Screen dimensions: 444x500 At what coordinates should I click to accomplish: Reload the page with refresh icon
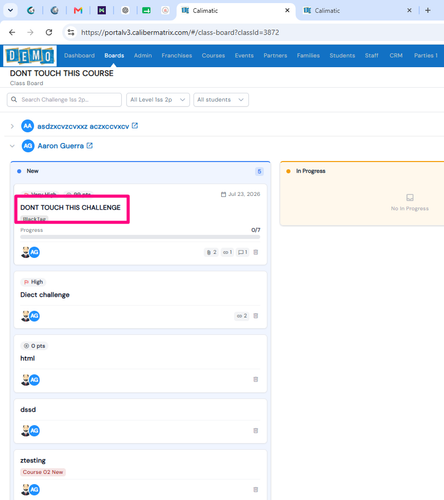[49, 32]
